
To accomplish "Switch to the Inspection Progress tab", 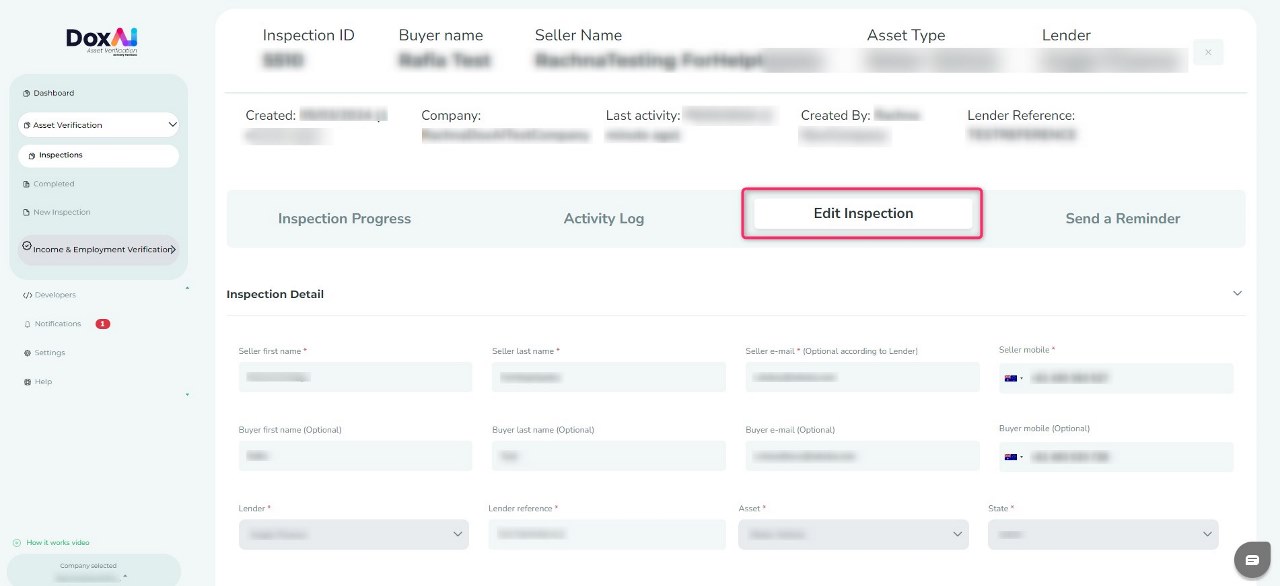I will (x=344, y=218).
